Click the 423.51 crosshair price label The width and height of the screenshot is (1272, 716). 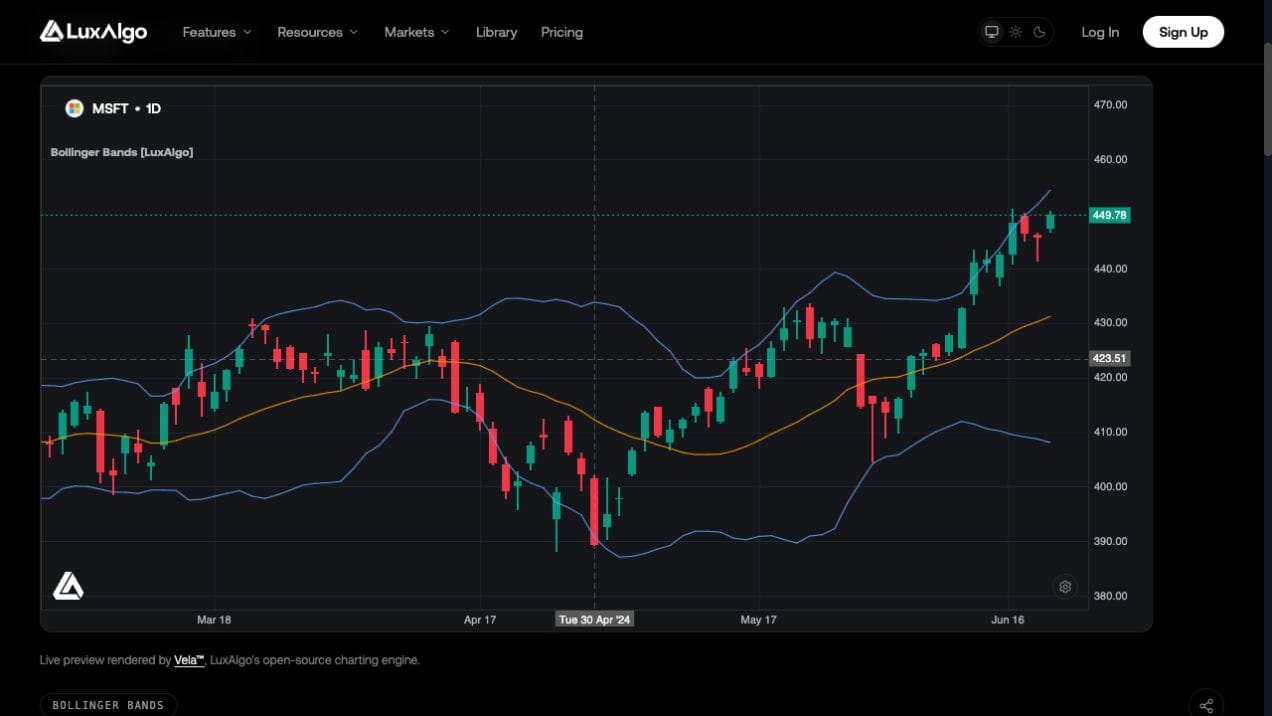point(1110,358)
